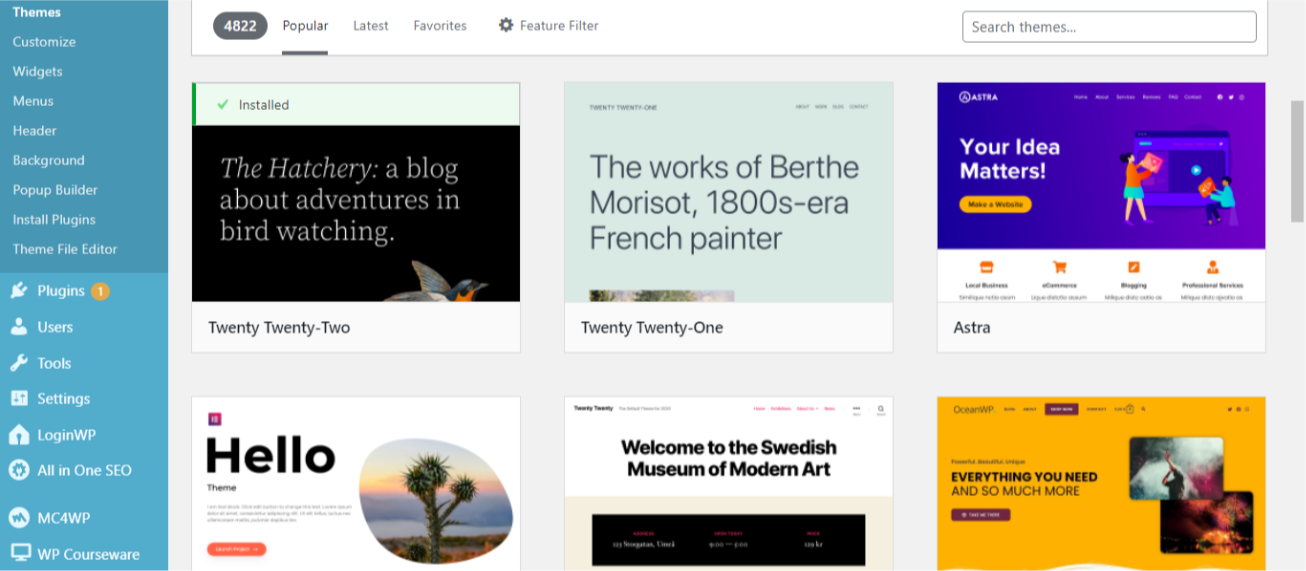Click the LoginWP house icon
Screen dimensions: 1306x571
click(19, 435)
